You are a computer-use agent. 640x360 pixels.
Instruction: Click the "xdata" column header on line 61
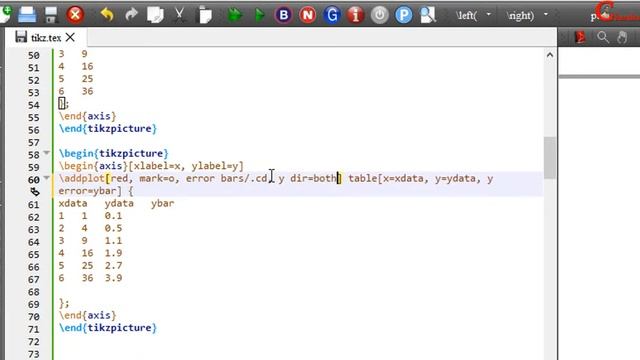point(73,203)
